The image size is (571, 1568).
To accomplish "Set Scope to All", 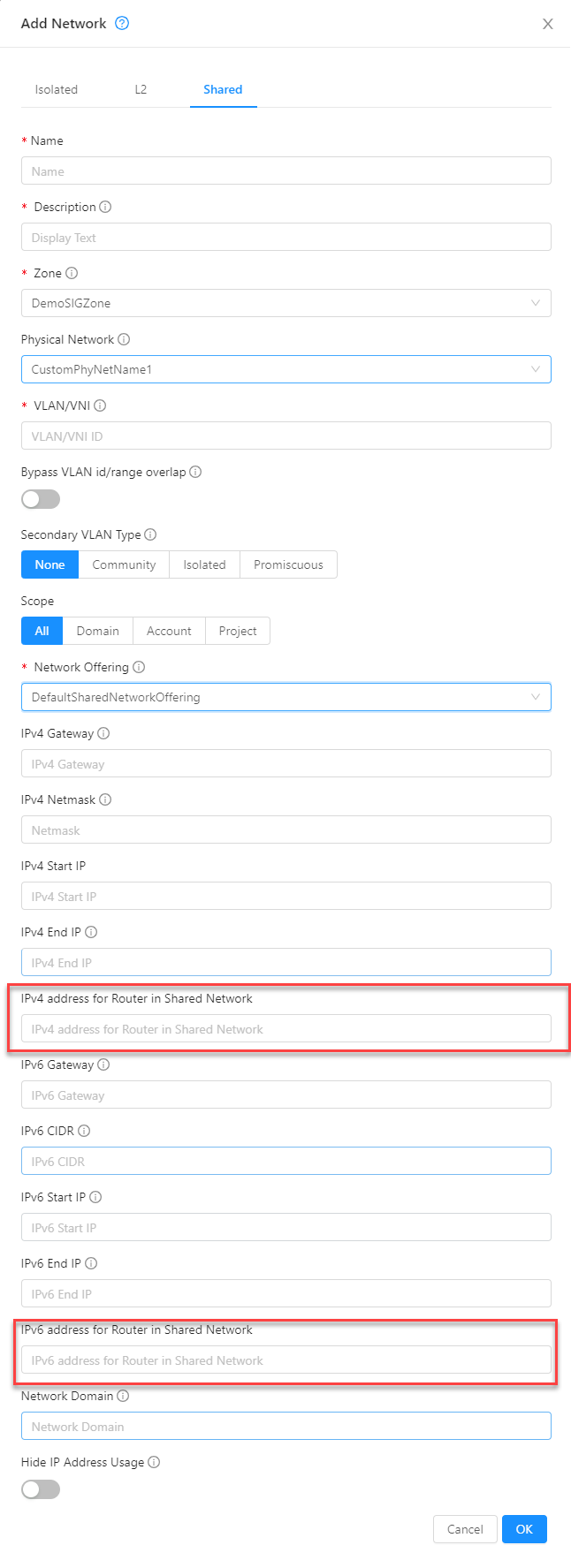I will tap(42, 631).
